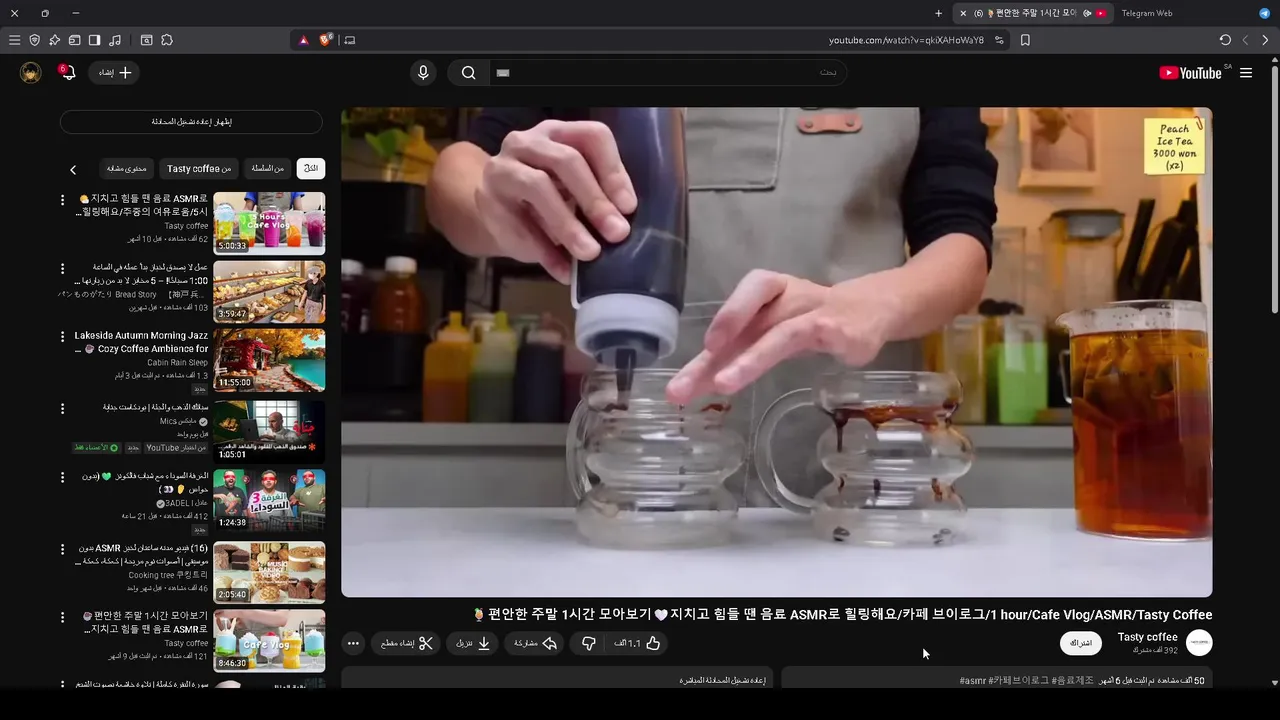Open the 5 Hours Cafe Vlog thumbnail
The height and width of the screenshot is (720, 1280).
click(x=269, y=223)
